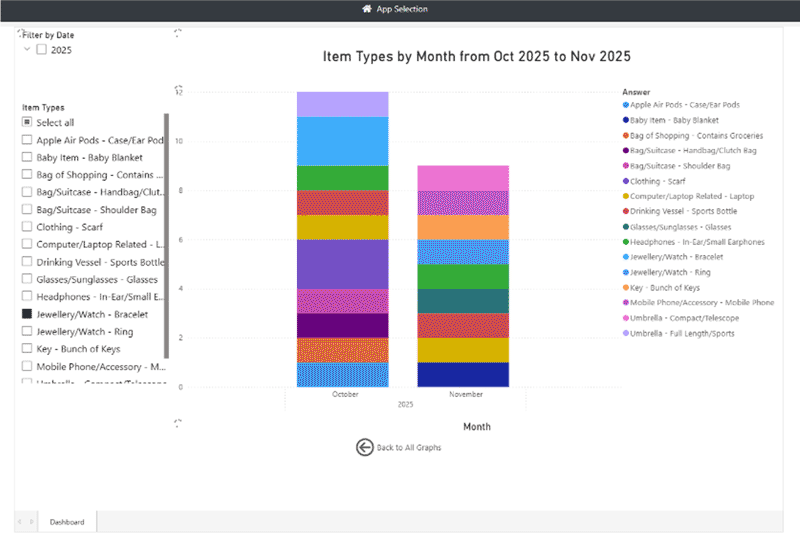
Task: Uncheck Jewellery/Watch - Bracelet filter
Action: (x=27, y=313)
